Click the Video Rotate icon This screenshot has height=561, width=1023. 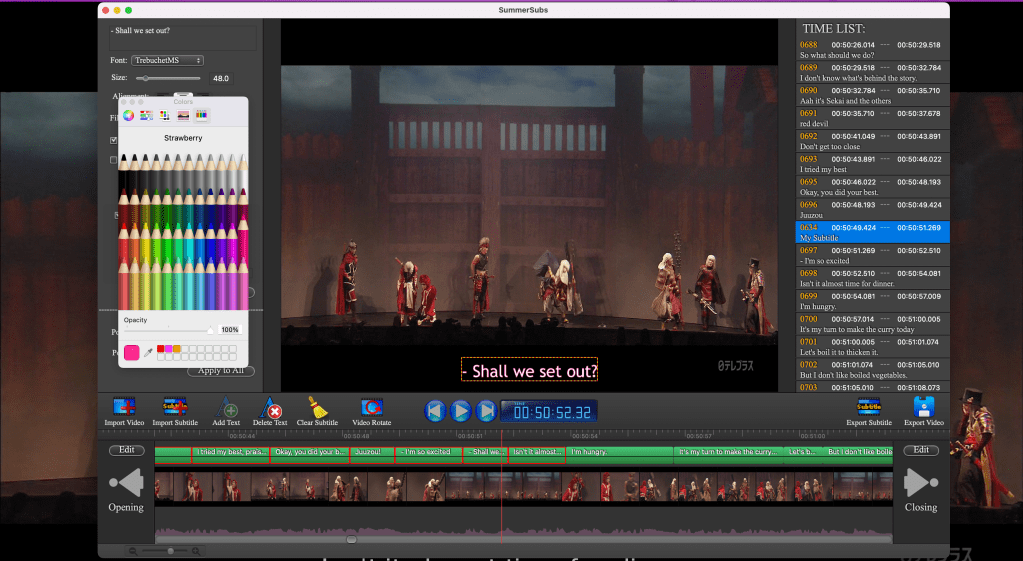[372, 407]
